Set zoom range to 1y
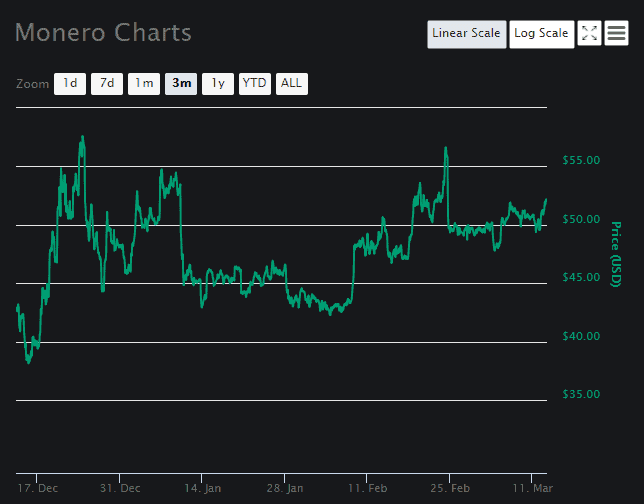The height and width of the screenshot is (504, 644). click(x=218, y=84)
